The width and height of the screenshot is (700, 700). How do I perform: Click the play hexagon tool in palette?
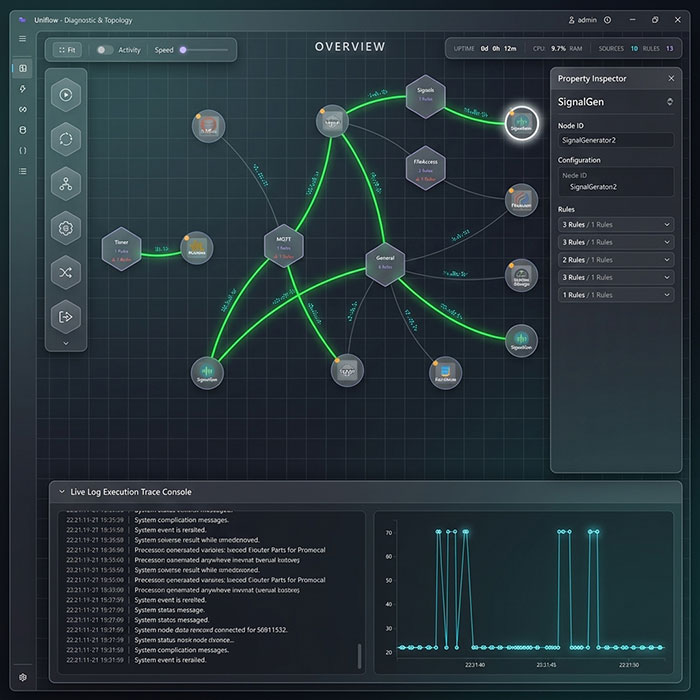[x=66, y=95]
